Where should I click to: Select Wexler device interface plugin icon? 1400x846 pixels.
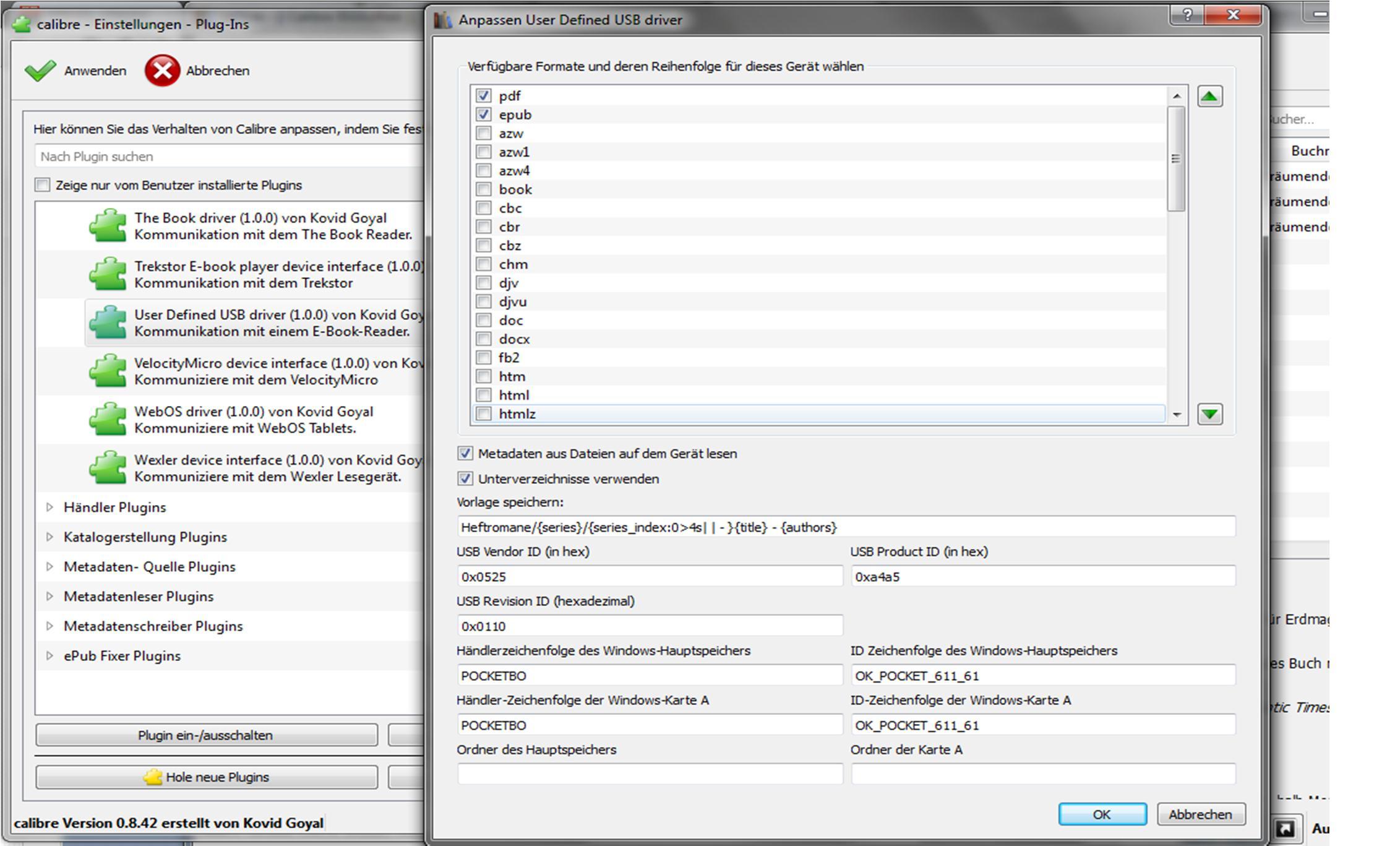(108, 468)
